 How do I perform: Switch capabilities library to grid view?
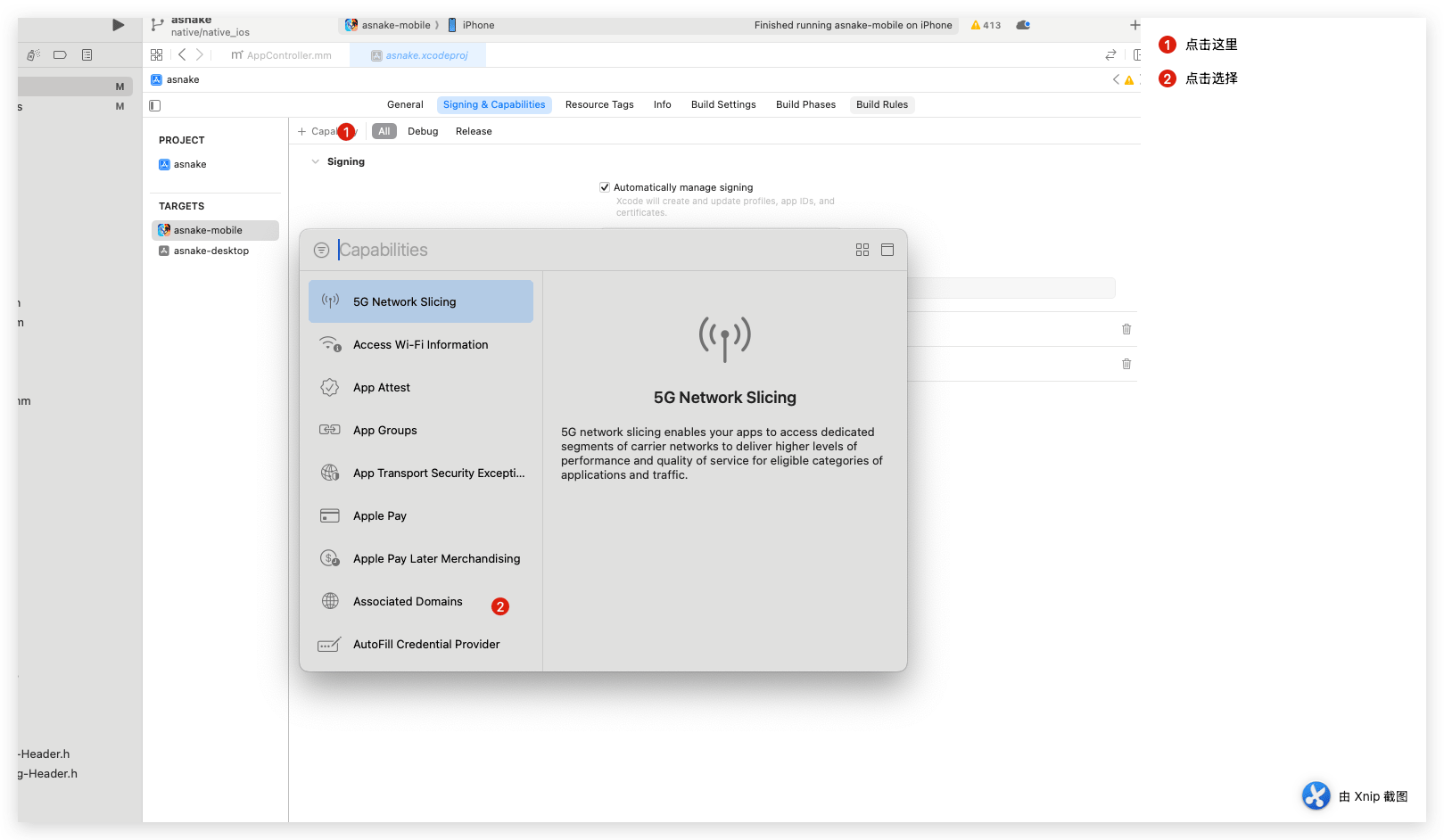pyautogui.click(x=862, y=250)
